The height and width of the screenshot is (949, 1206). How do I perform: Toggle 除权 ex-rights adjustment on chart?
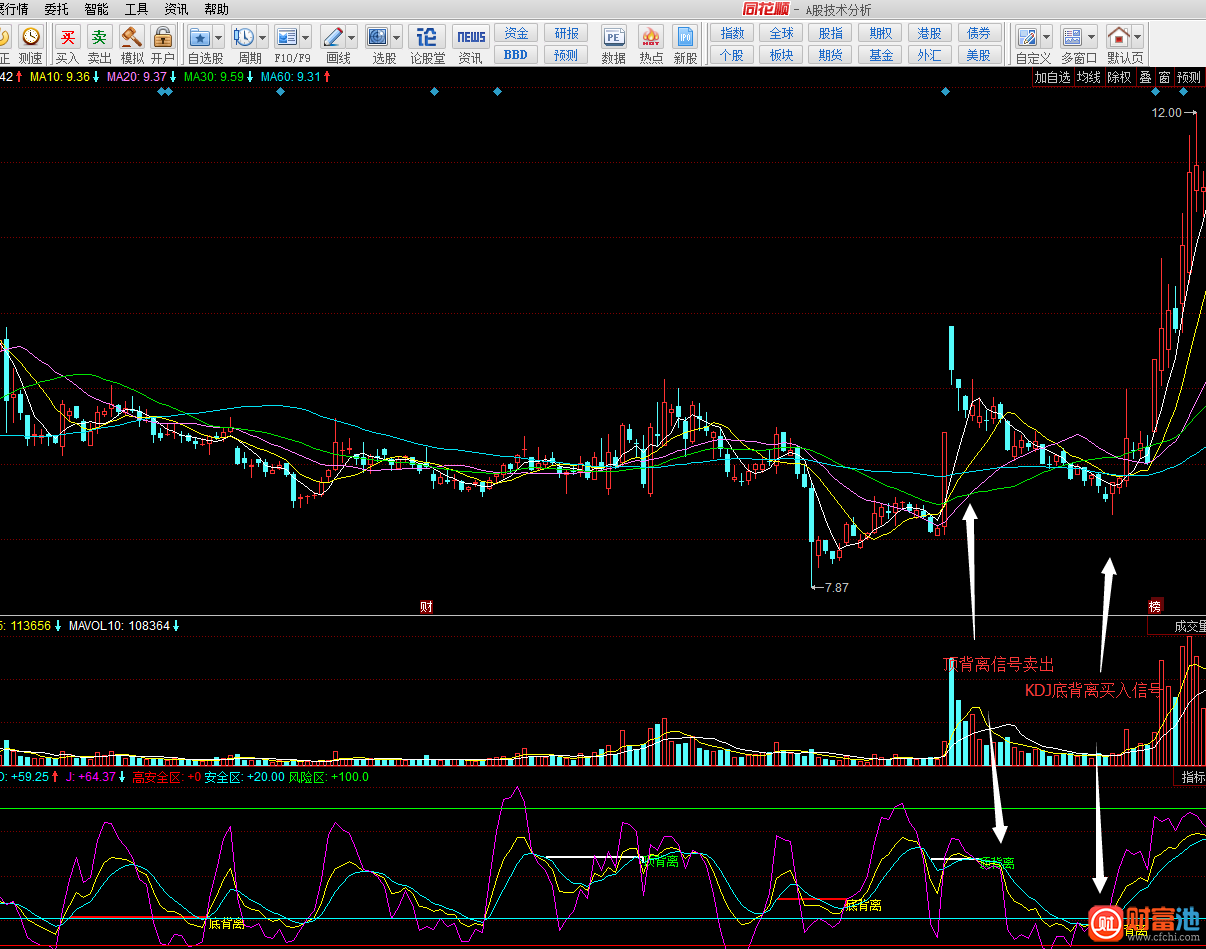tap(1119, 77)
